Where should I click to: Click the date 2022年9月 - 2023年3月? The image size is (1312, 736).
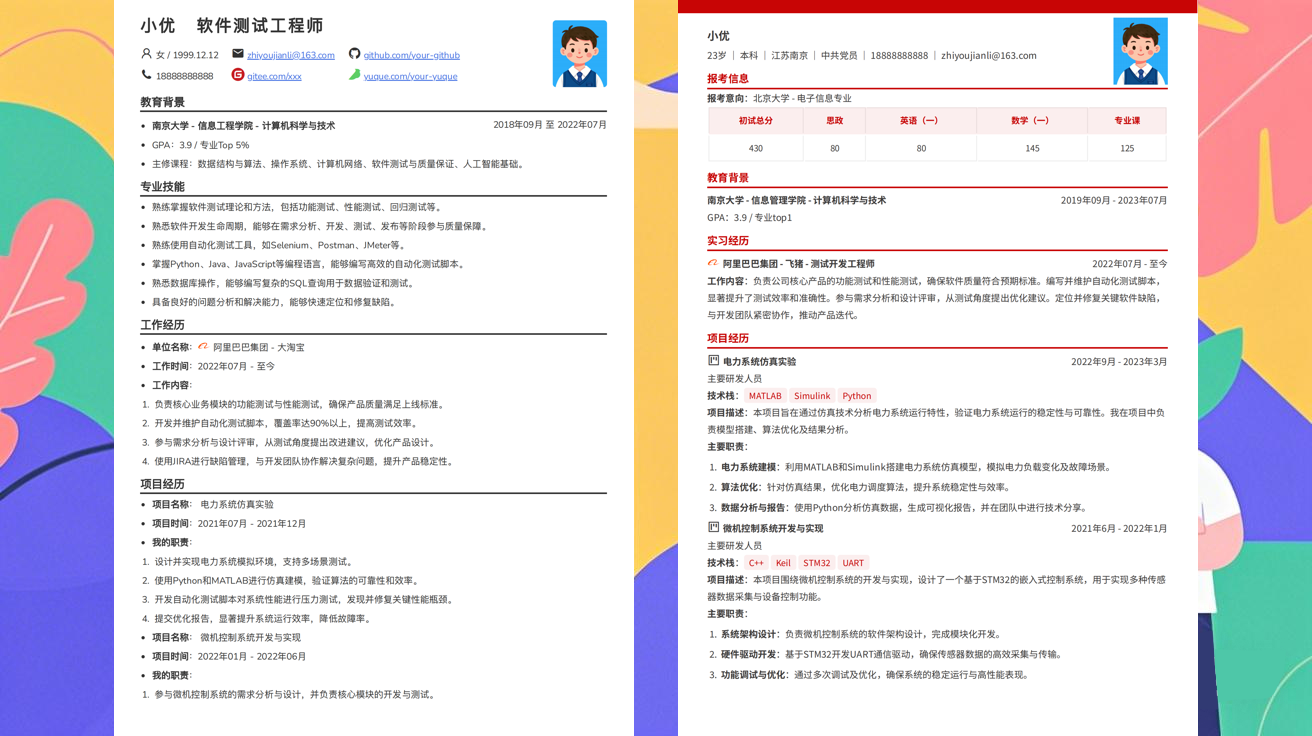tap(1119, 362)
